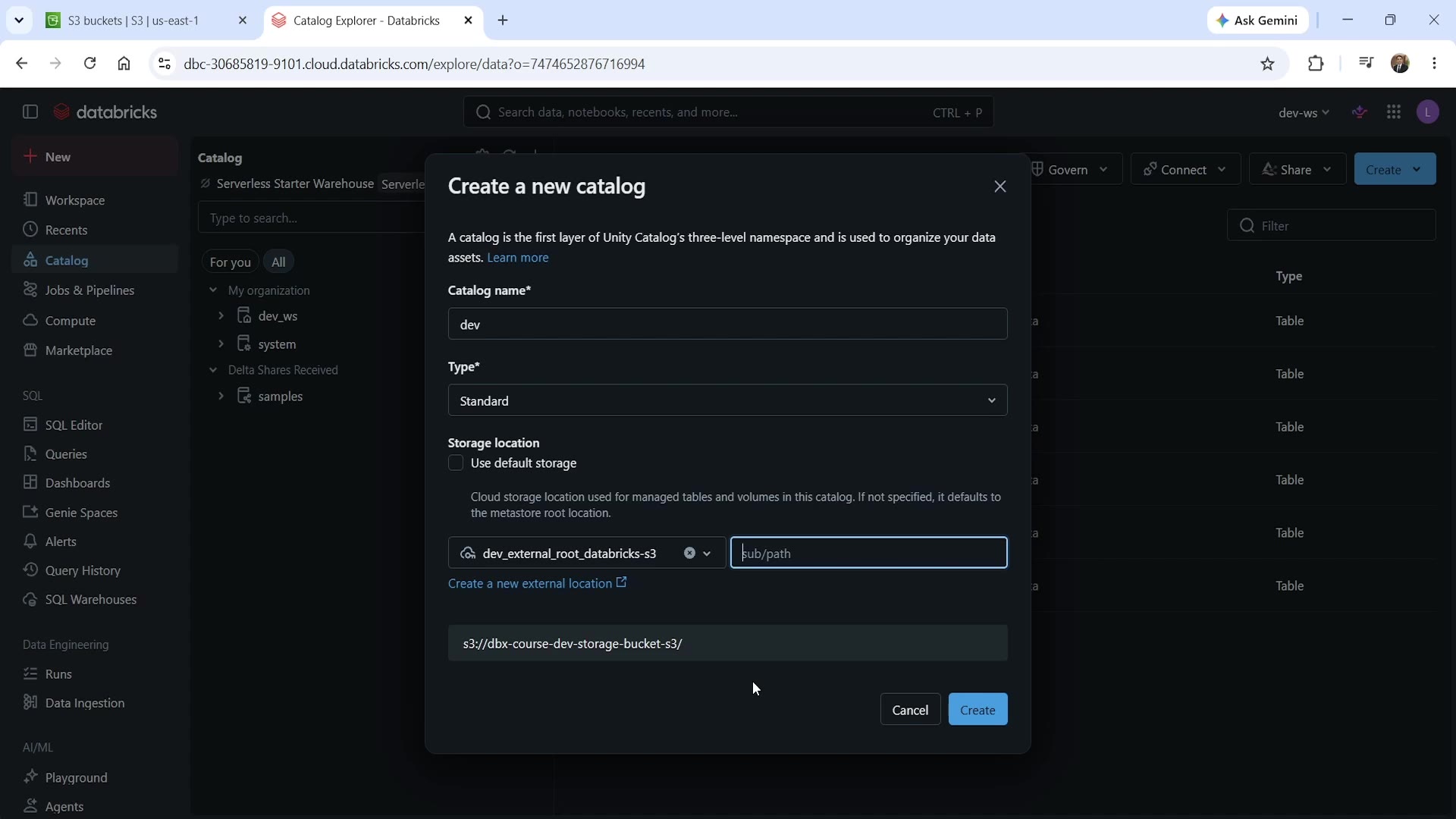Focus the top search bar
Screen dimensions: 1456x819
tap(728, 112)
